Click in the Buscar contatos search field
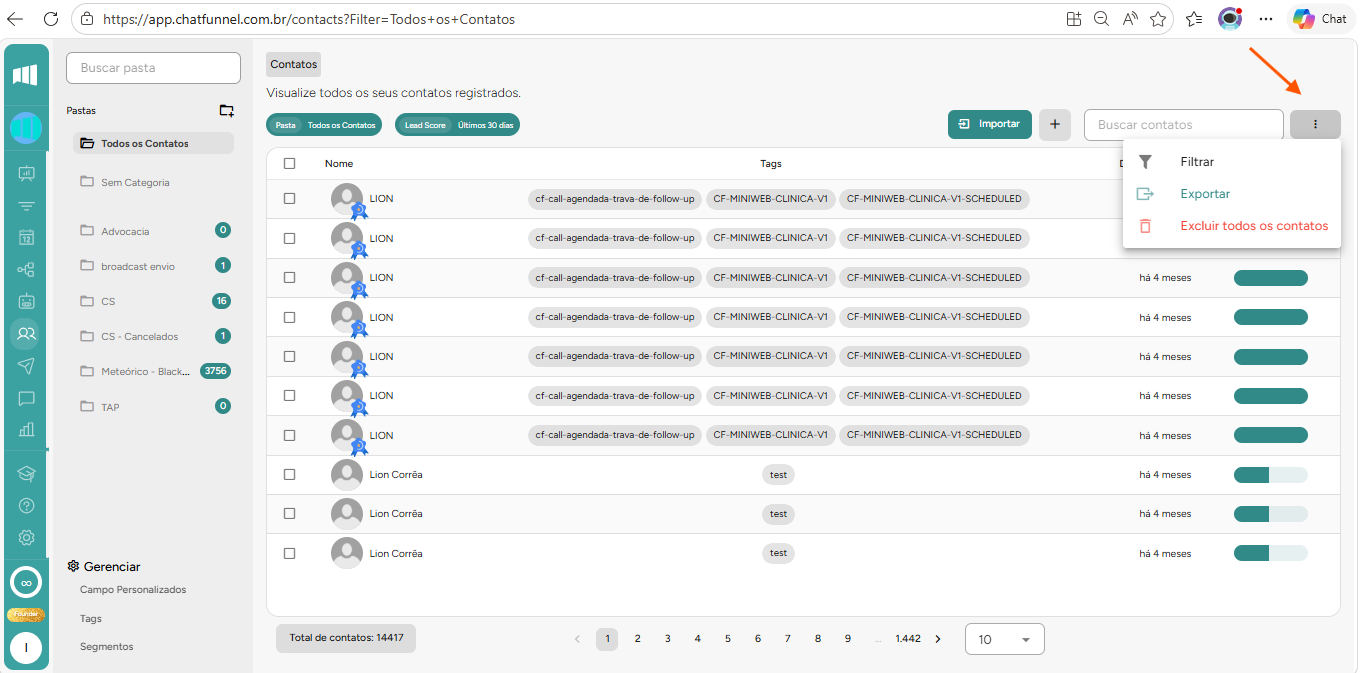This screenshot has height=673, width=1360. (x=1183, y=125)
